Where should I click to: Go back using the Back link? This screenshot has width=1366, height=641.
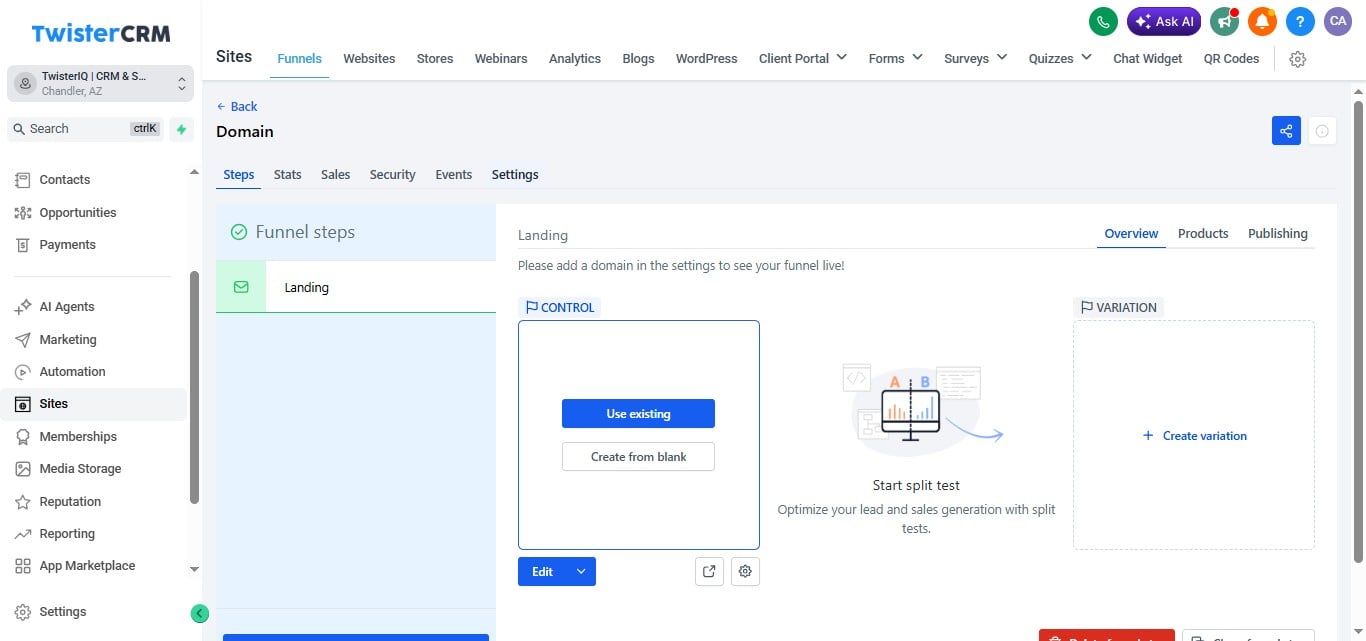tap(237, 107)
